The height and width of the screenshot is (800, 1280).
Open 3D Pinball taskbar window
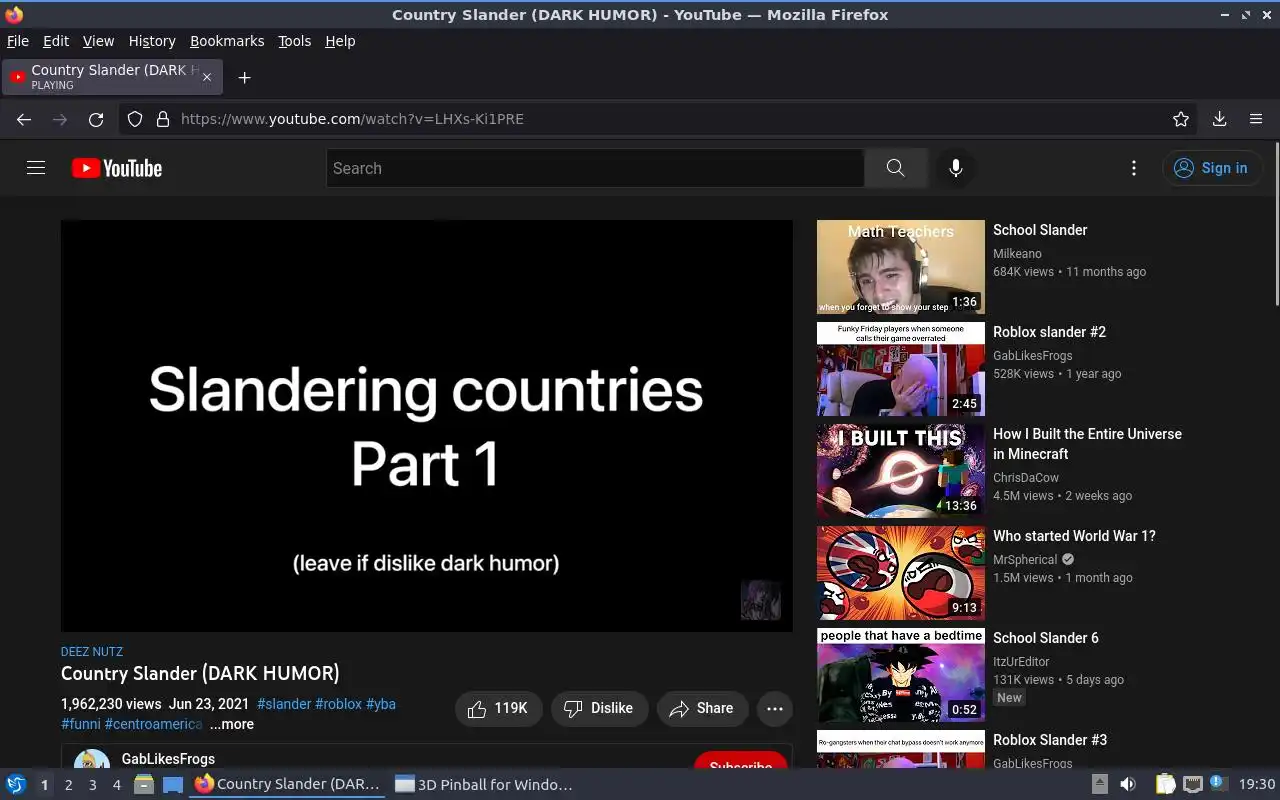click(x=485, y=785)
